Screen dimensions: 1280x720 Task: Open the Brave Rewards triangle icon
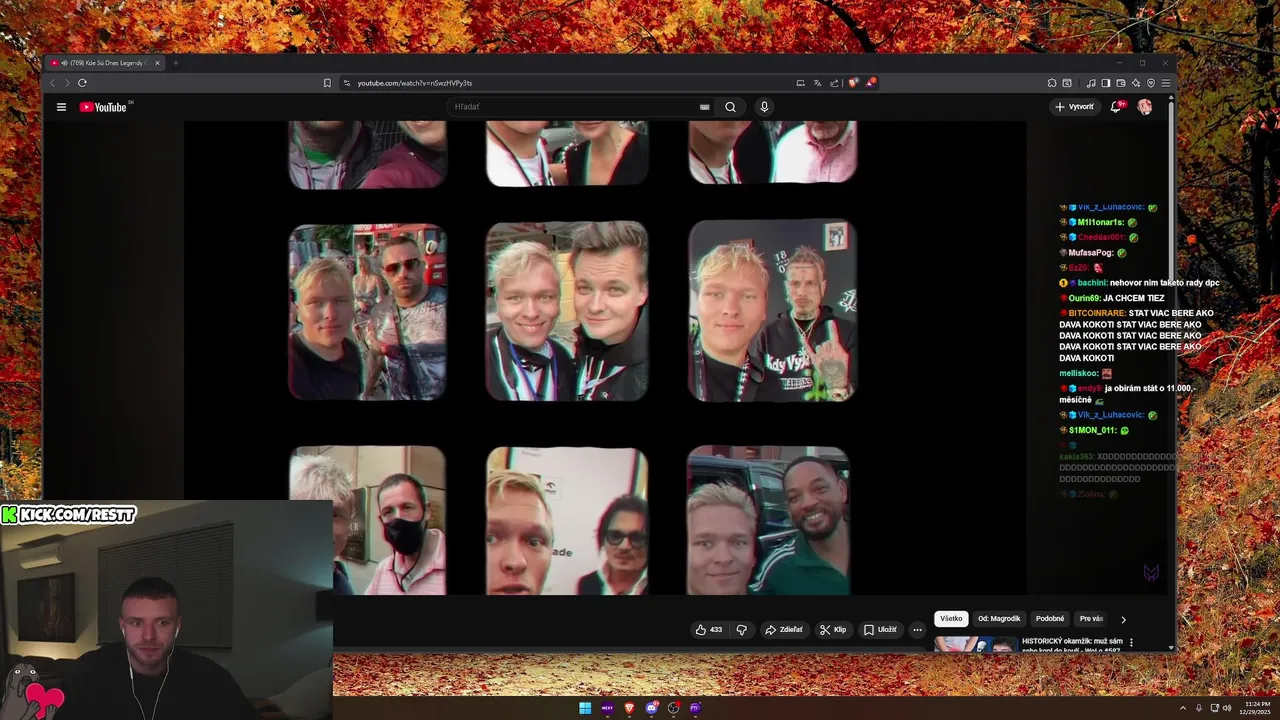(x=871, y=83)
